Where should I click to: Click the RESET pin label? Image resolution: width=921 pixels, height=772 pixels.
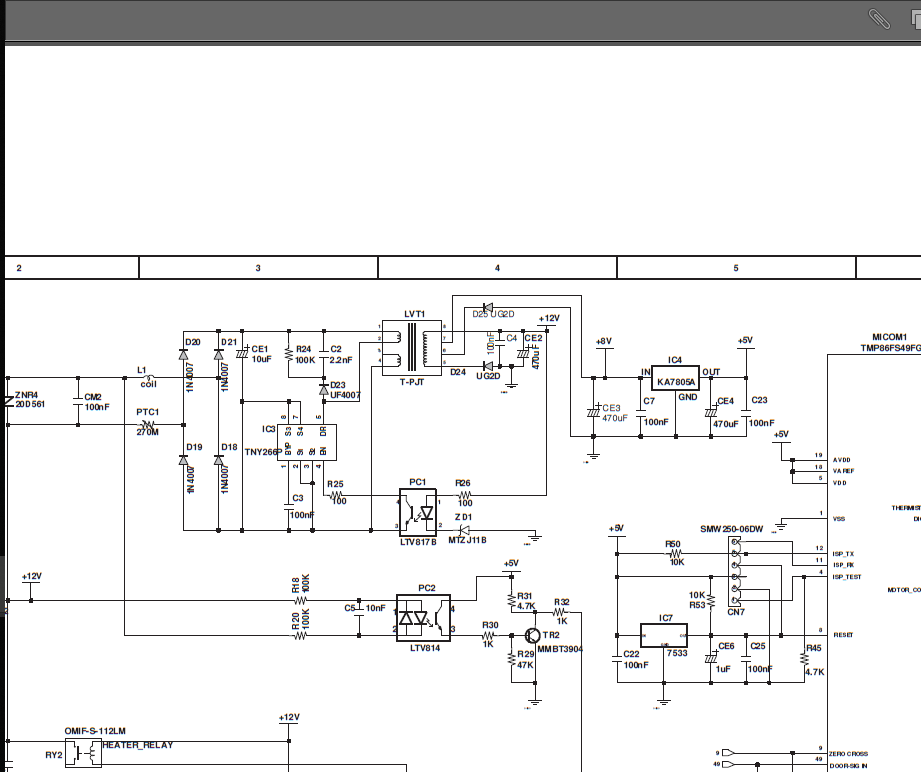(x=843, y=635)
